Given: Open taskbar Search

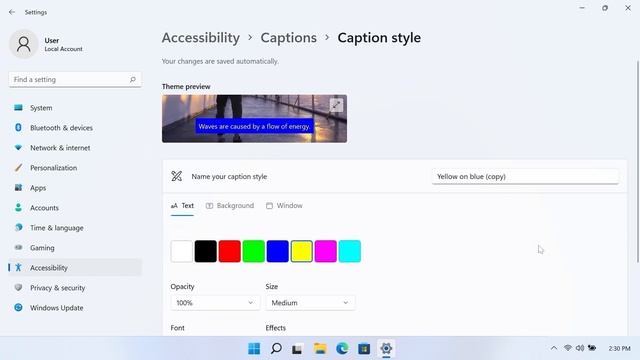Looking at the screenshot, I should pos(276,349).
